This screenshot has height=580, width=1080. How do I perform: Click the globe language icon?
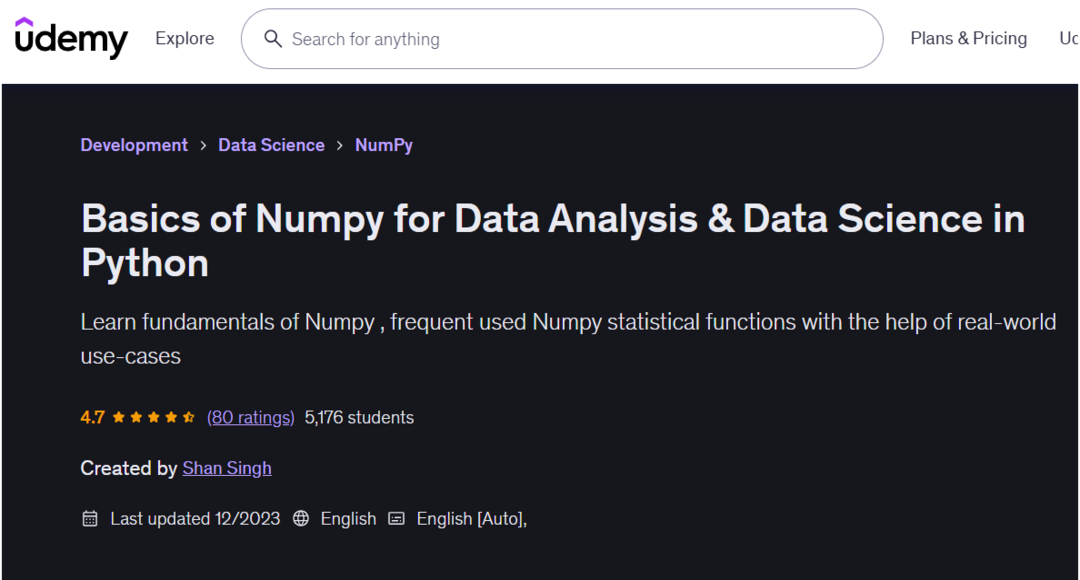[301, 519]
